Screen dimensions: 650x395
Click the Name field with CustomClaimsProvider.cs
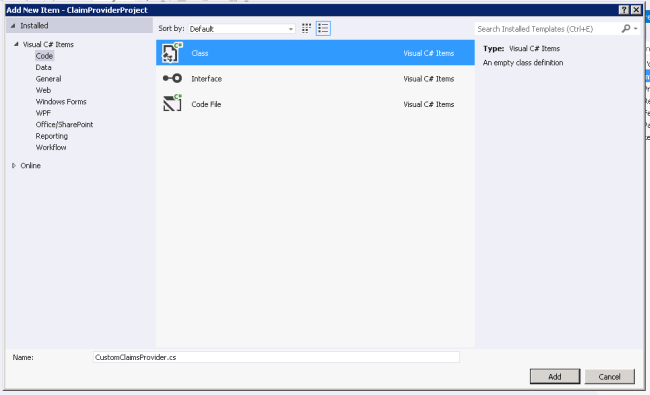point(276,357)
